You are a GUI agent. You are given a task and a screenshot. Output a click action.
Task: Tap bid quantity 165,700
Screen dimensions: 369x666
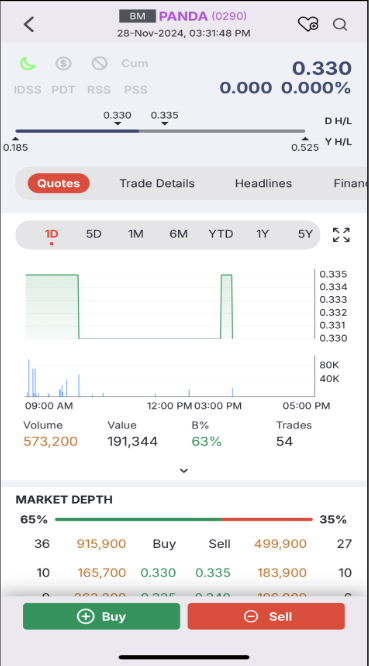pos(101,573)
